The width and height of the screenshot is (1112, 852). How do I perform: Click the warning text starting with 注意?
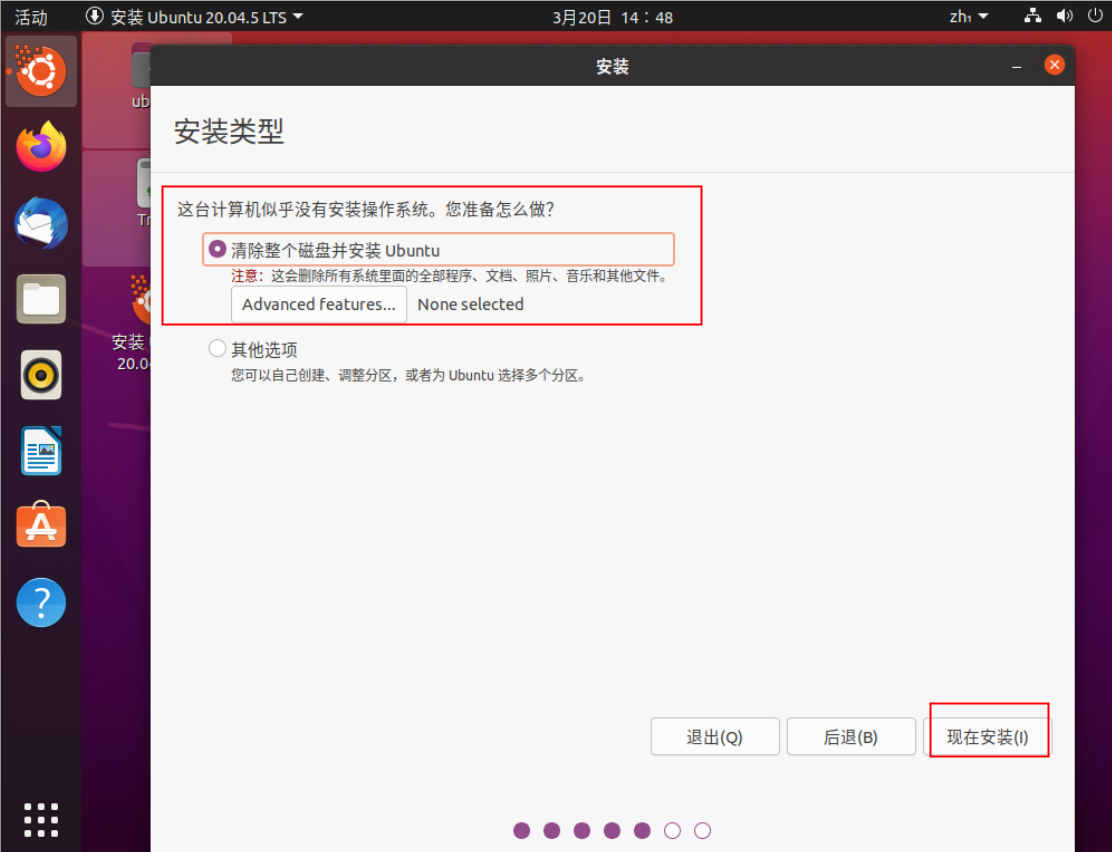(449, 276)
